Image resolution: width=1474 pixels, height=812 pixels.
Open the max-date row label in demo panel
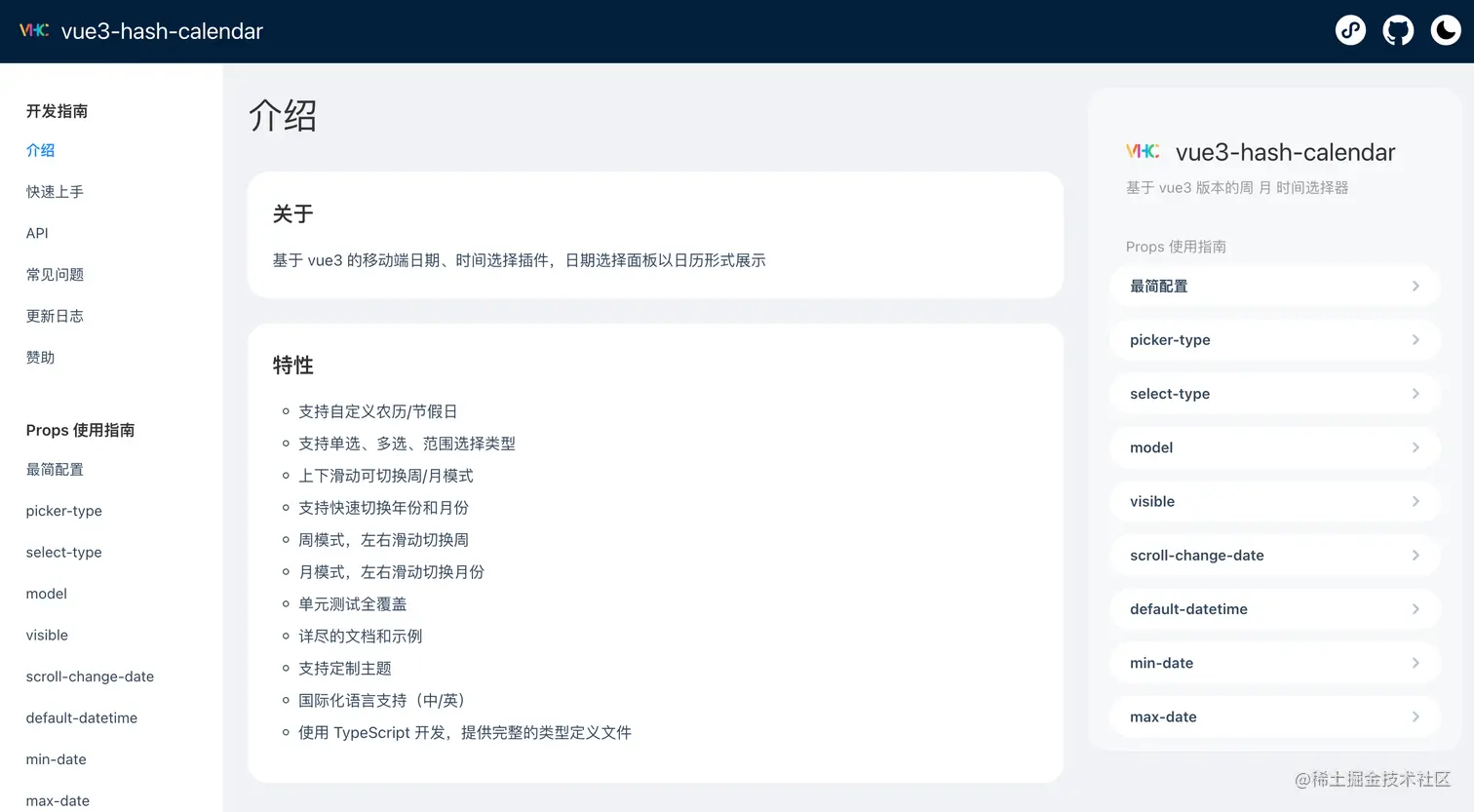click(1163, 716)
